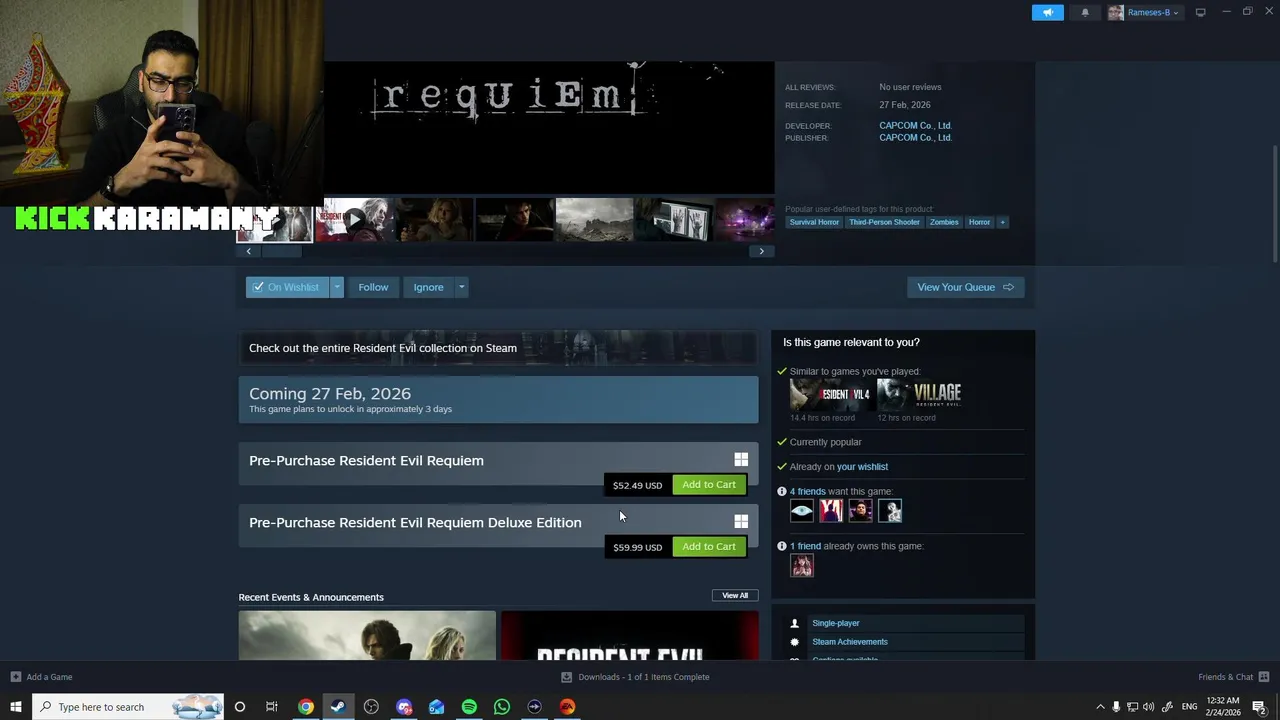
Task: Open the fourth friend avatar
Action: coord(890,511)
